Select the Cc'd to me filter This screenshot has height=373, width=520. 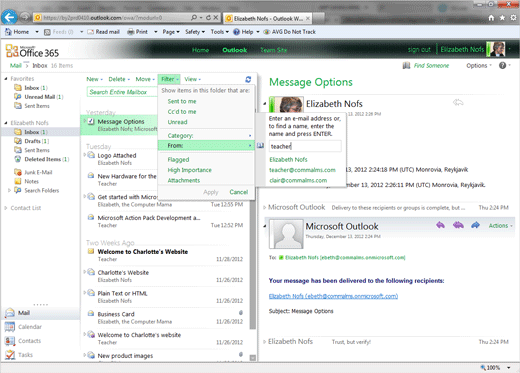tap(182, 112)
